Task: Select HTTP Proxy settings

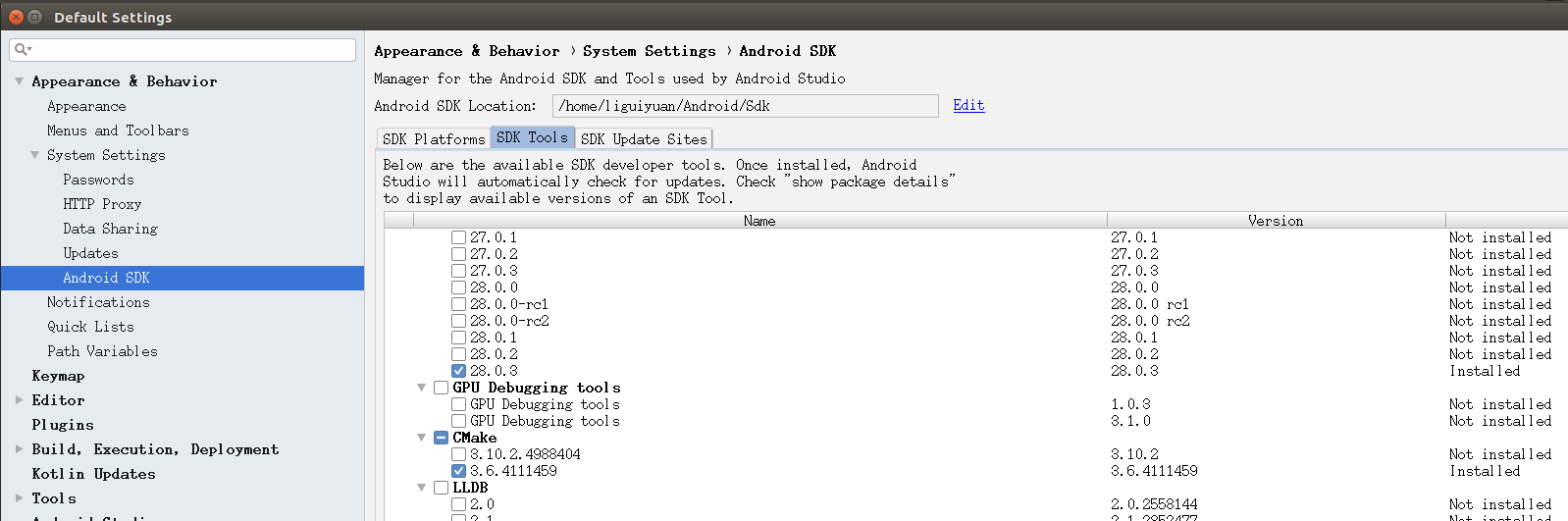Action: pyautogui.click(x=102, y=204)
